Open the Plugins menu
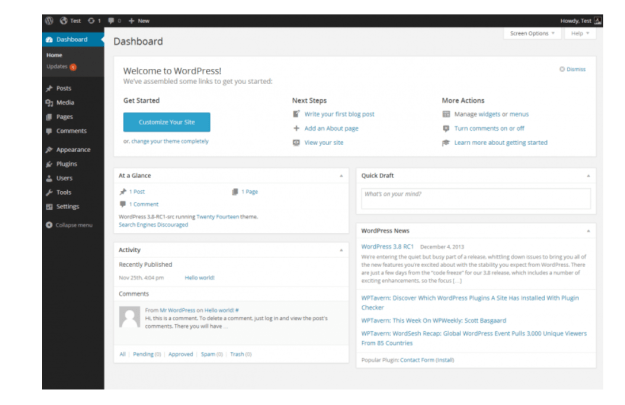The height and width of the screenshot is (405, 625). (67, 164)
